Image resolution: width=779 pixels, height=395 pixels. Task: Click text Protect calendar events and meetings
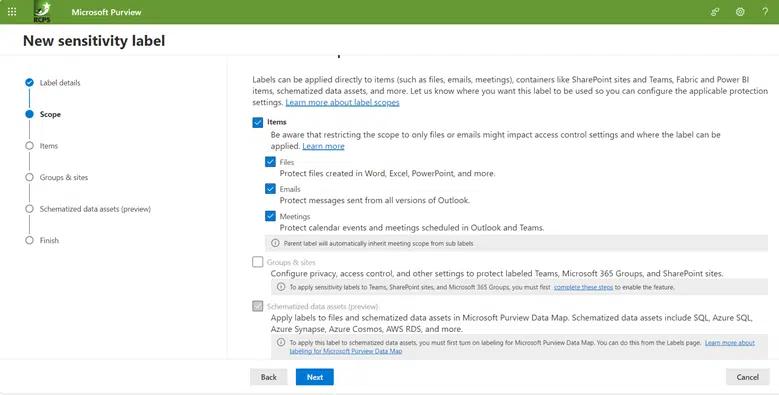click(x=412, y=228)
